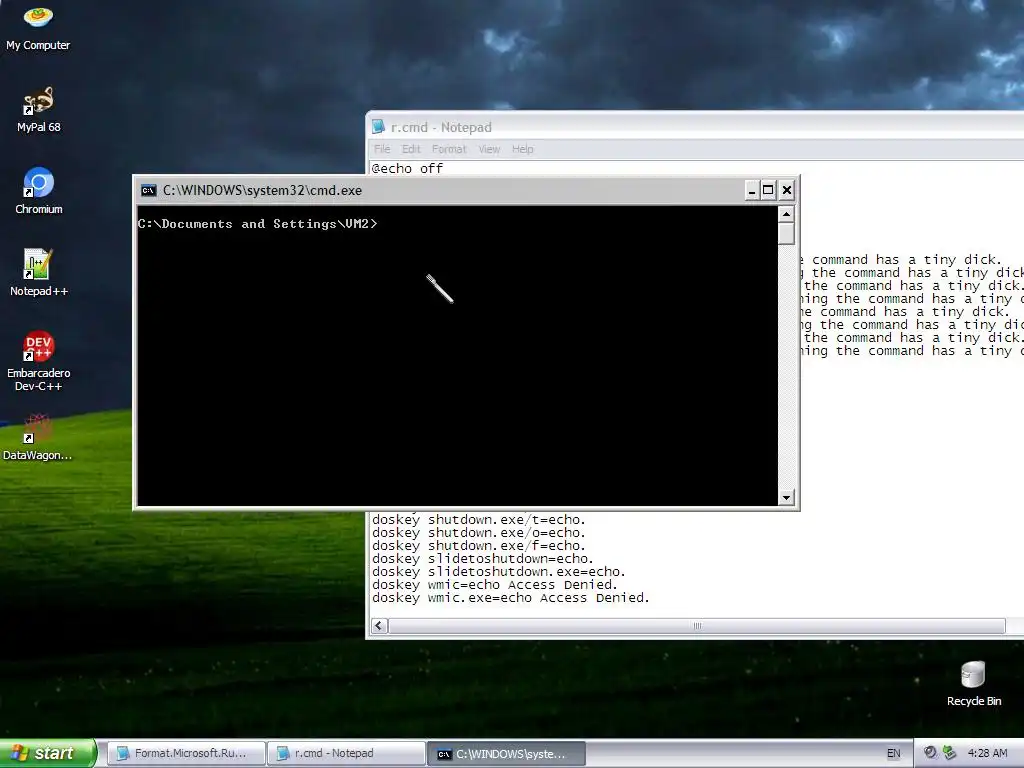Image resolution: width=1024 pixels, height=768 pixels.
Task: Click cmd window scroll down arrow
Action: 786,498
